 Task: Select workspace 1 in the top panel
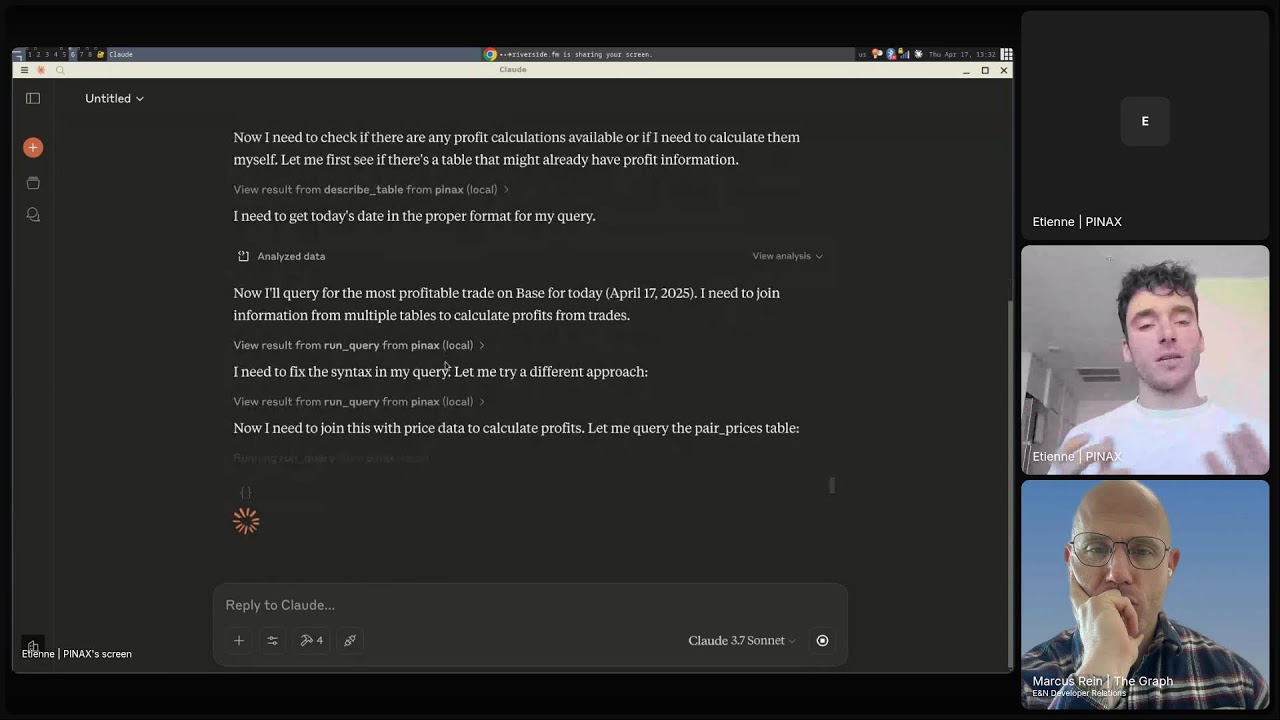30,54
